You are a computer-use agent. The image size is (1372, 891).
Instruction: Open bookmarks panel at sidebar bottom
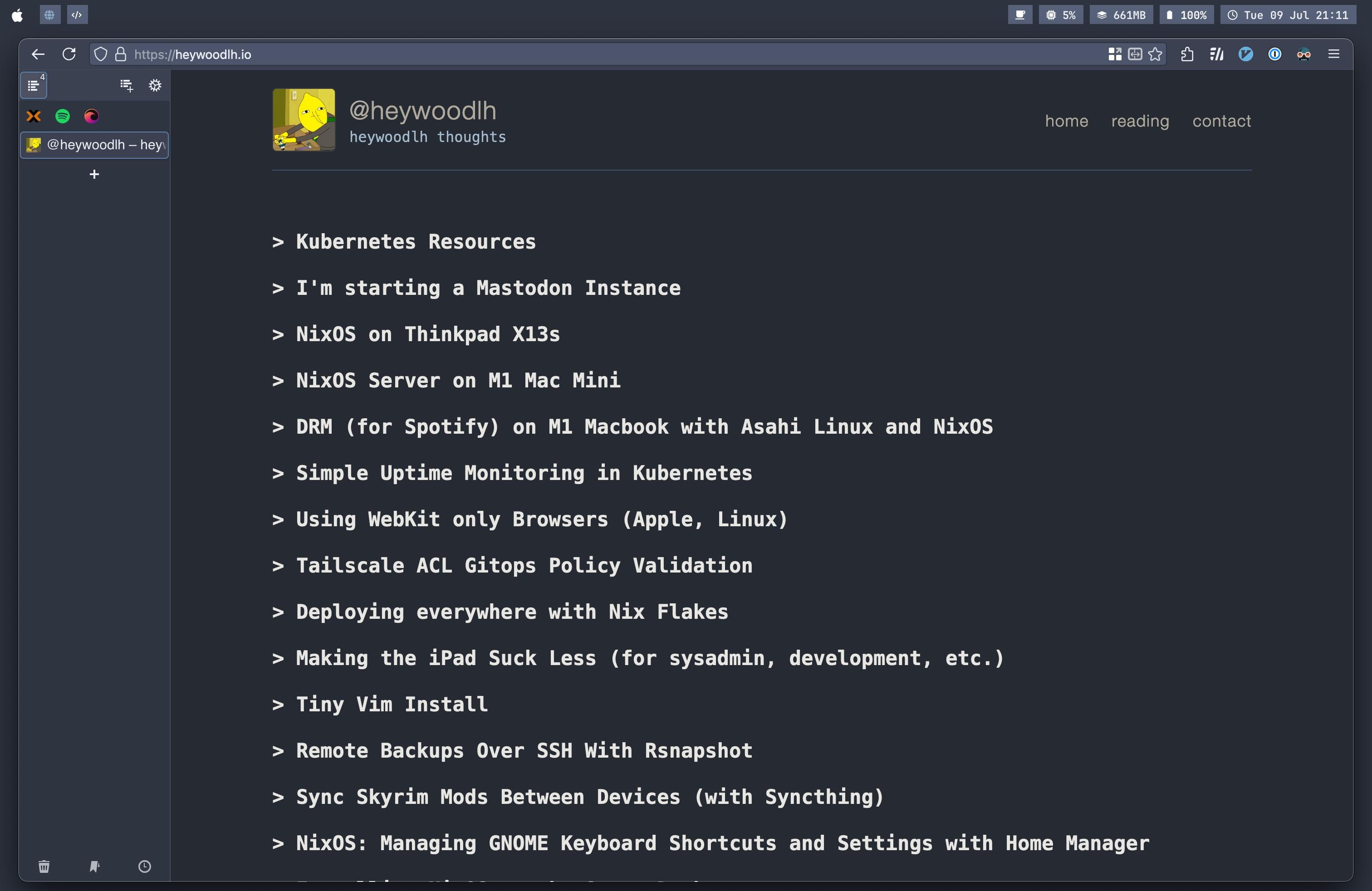pos(94,866)
